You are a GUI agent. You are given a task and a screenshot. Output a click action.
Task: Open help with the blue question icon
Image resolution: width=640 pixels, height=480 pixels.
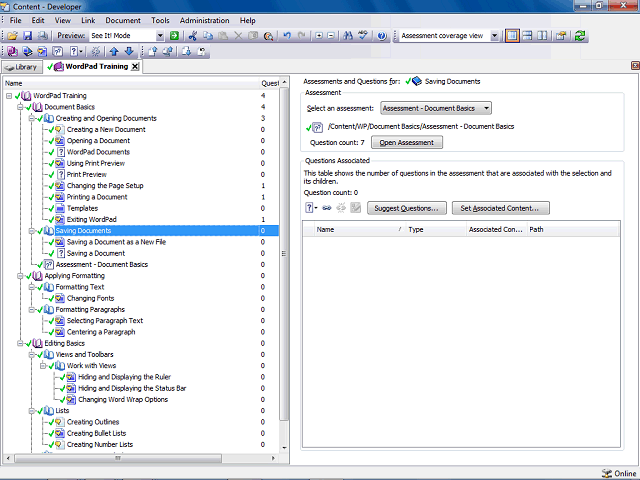[x=382, y=36]
